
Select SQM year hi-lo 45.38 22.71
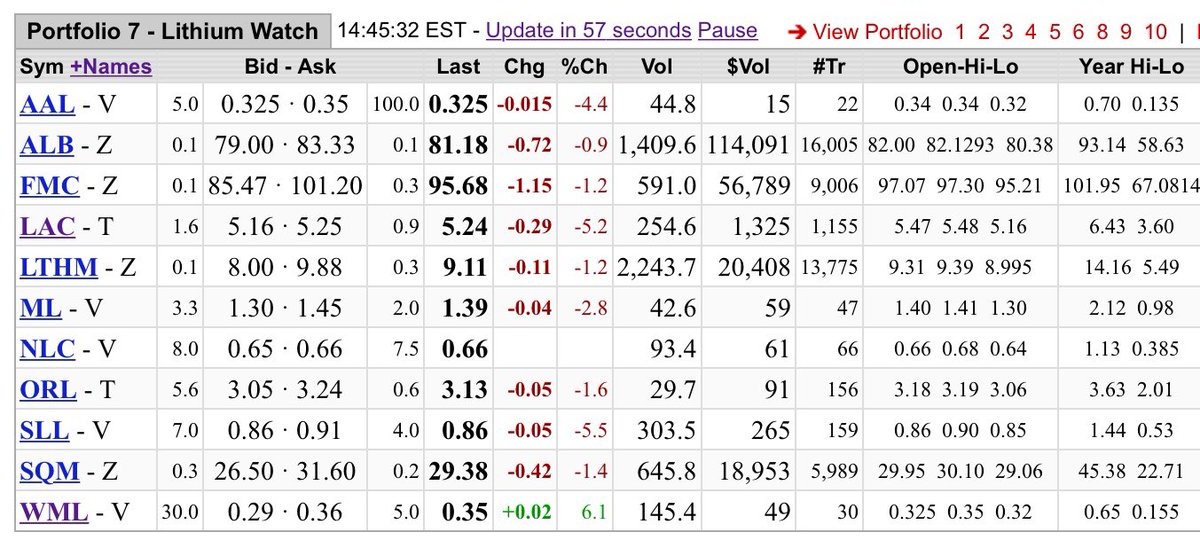tap(1132, 471)
